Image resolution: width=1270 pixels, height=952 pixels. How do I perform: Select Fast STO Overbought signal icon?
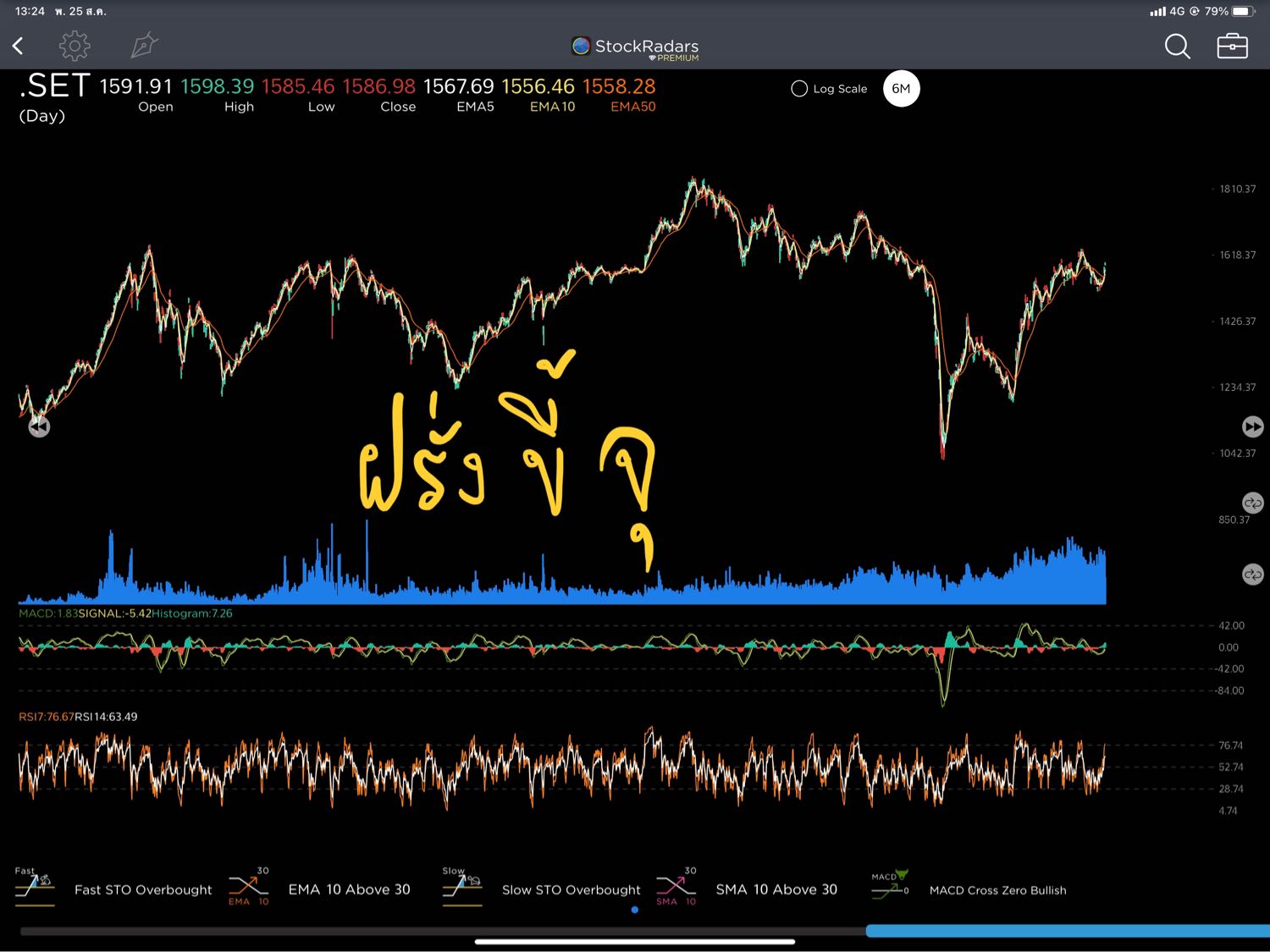[35, 887]
